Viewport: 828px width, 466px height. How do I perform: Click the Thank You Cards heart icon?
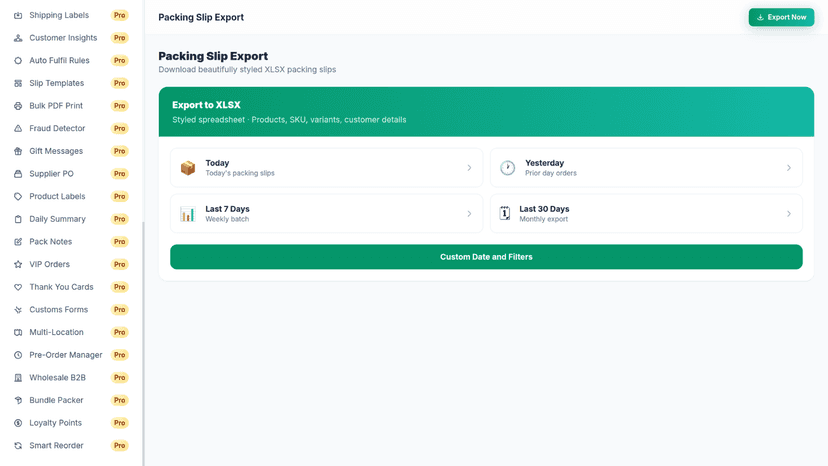18,287
